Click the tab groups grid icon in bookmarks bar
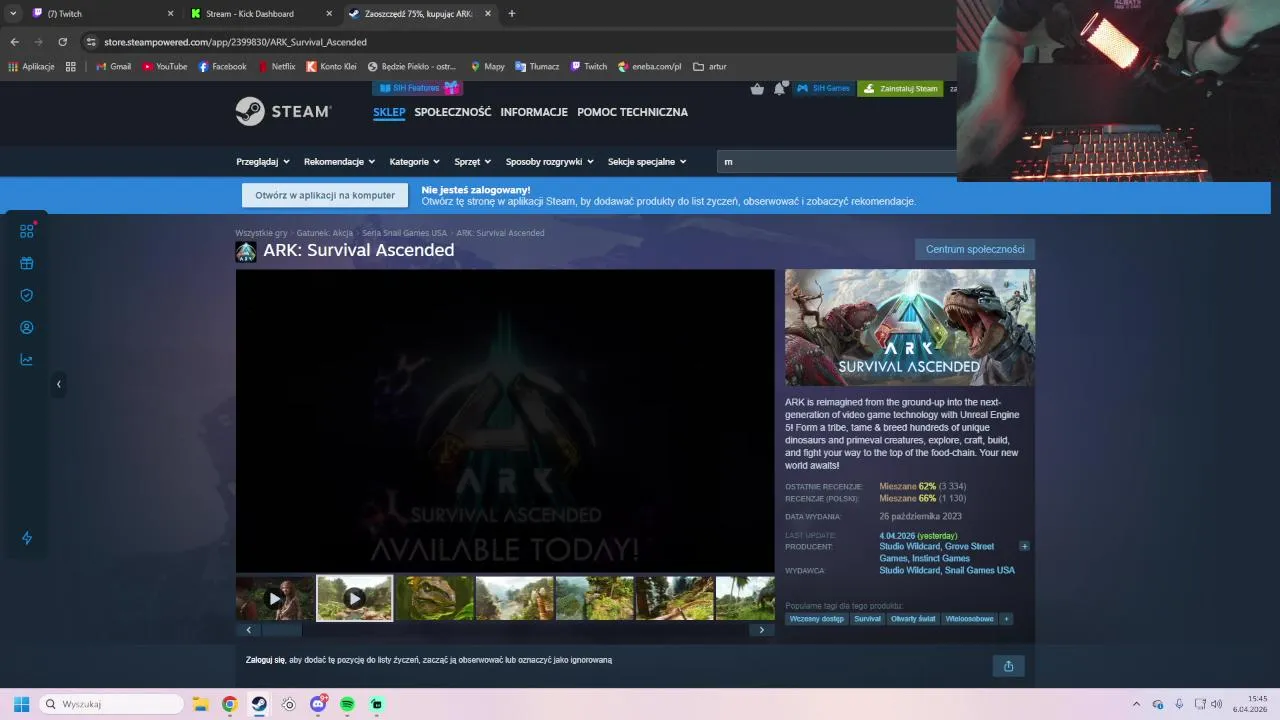The image size is (1280, 720). 70,67
